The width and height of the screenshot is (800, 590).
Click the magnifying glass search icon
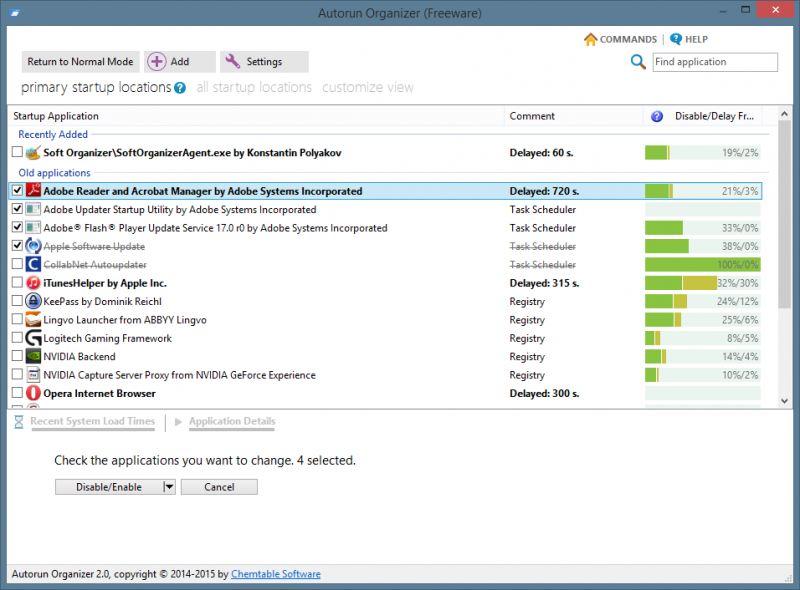pyautogui.click(x=638, y=62)
